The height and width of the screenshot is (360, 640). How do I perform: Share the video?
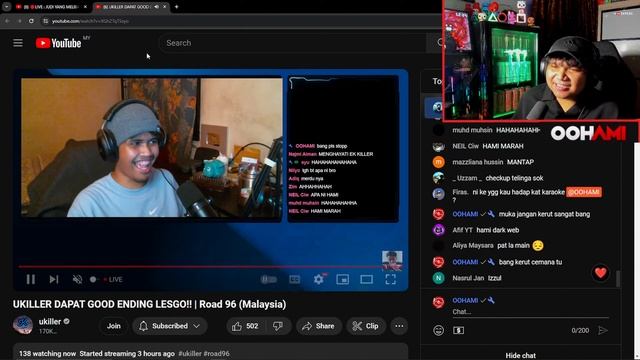tap(318, 326)
